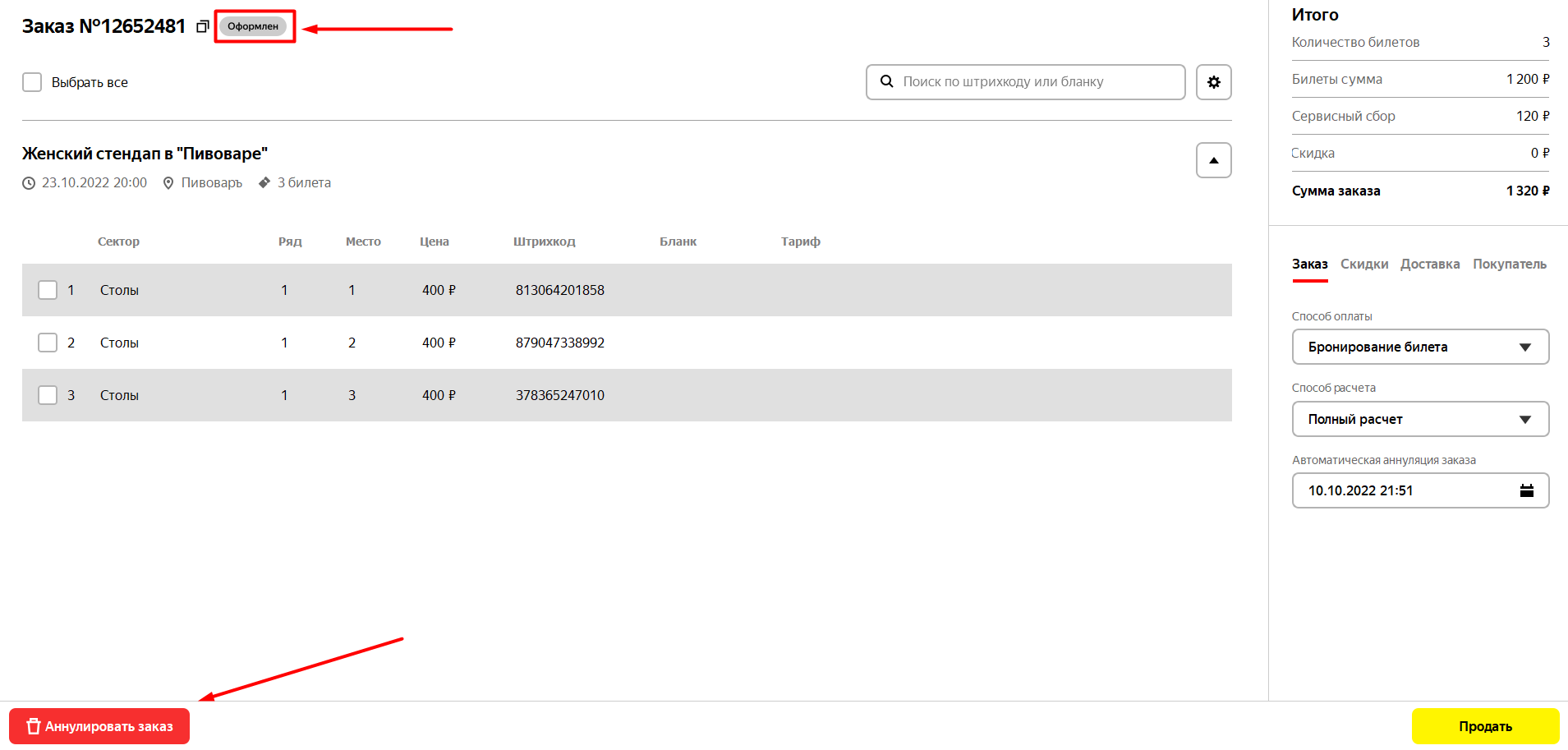Click the yellow Продать button
The image size is (1568, 750).
point(1485,726)
